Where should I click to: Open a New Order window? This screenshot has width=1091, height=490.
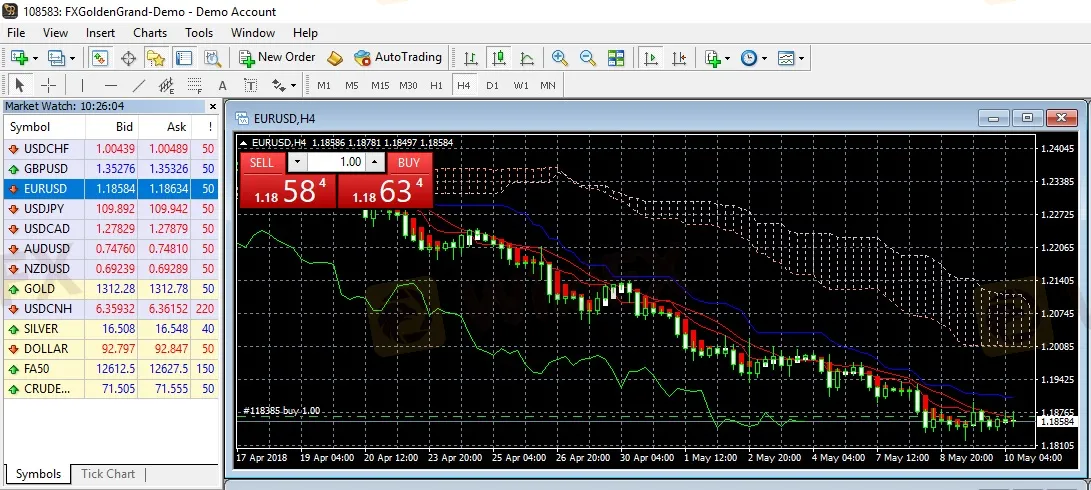click(x=276, y=58)
